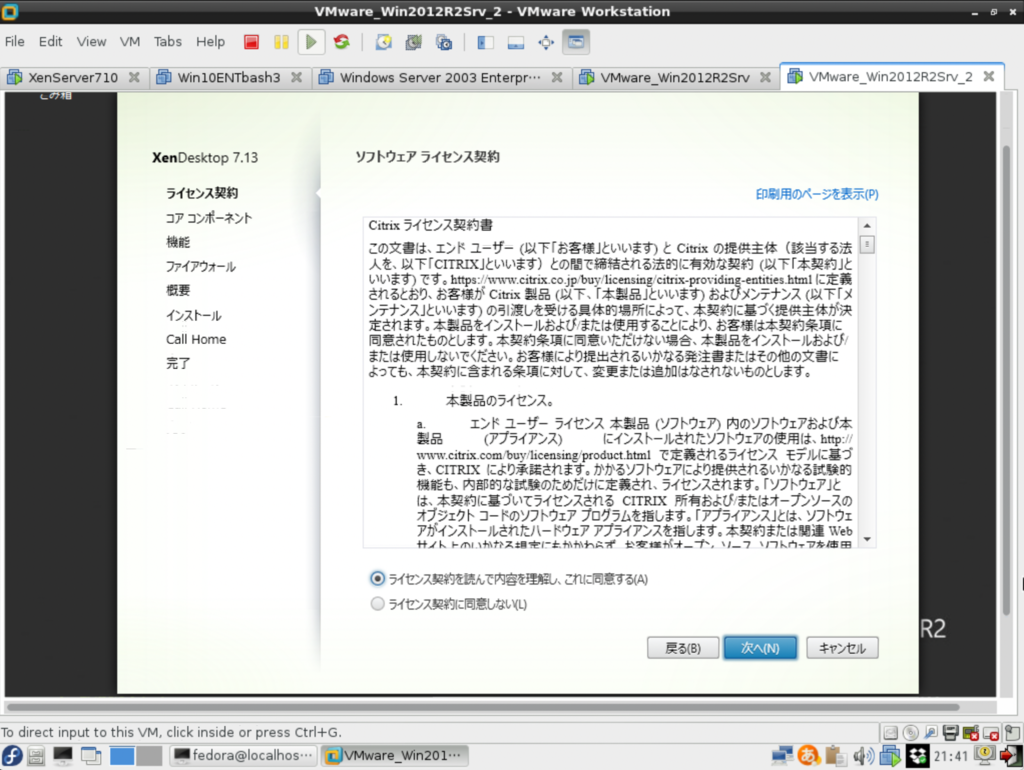Viewport: 1024px width, 770px height.
Task: Open the Help menu
Action: tap(210, 42)
